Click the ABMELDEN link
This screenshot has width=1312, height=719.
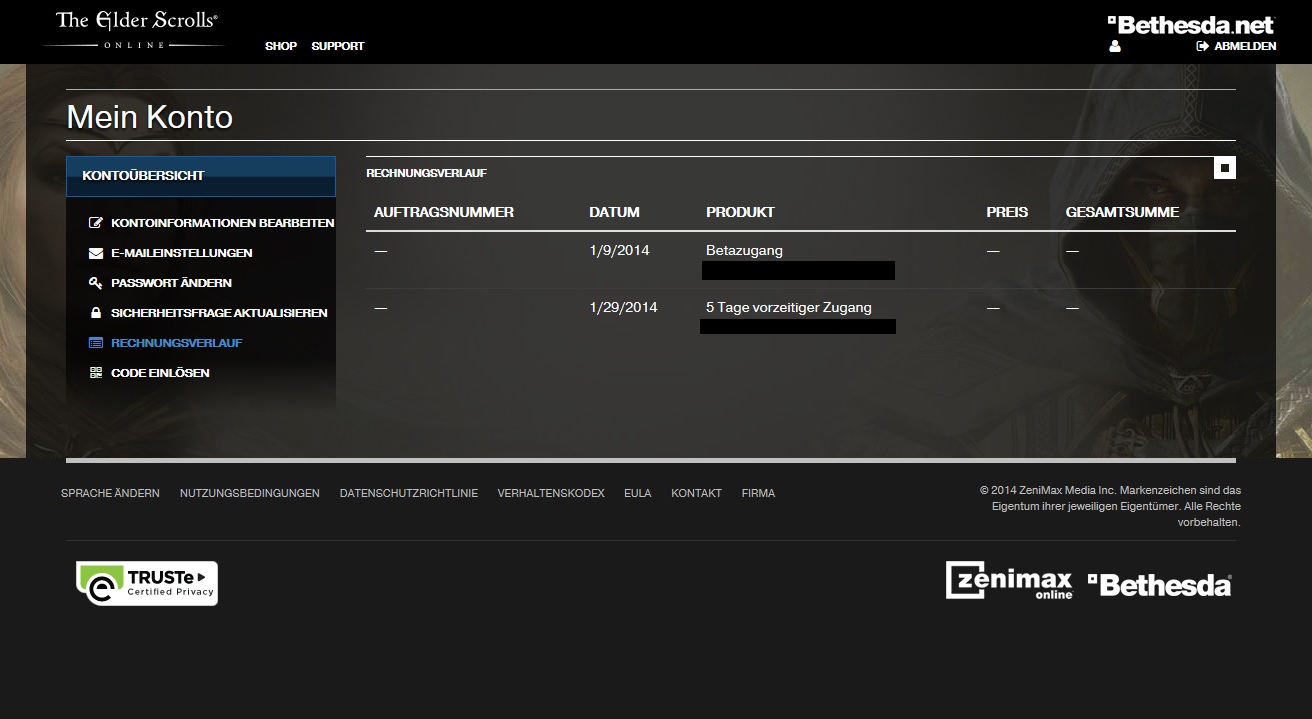point(1245,46)
